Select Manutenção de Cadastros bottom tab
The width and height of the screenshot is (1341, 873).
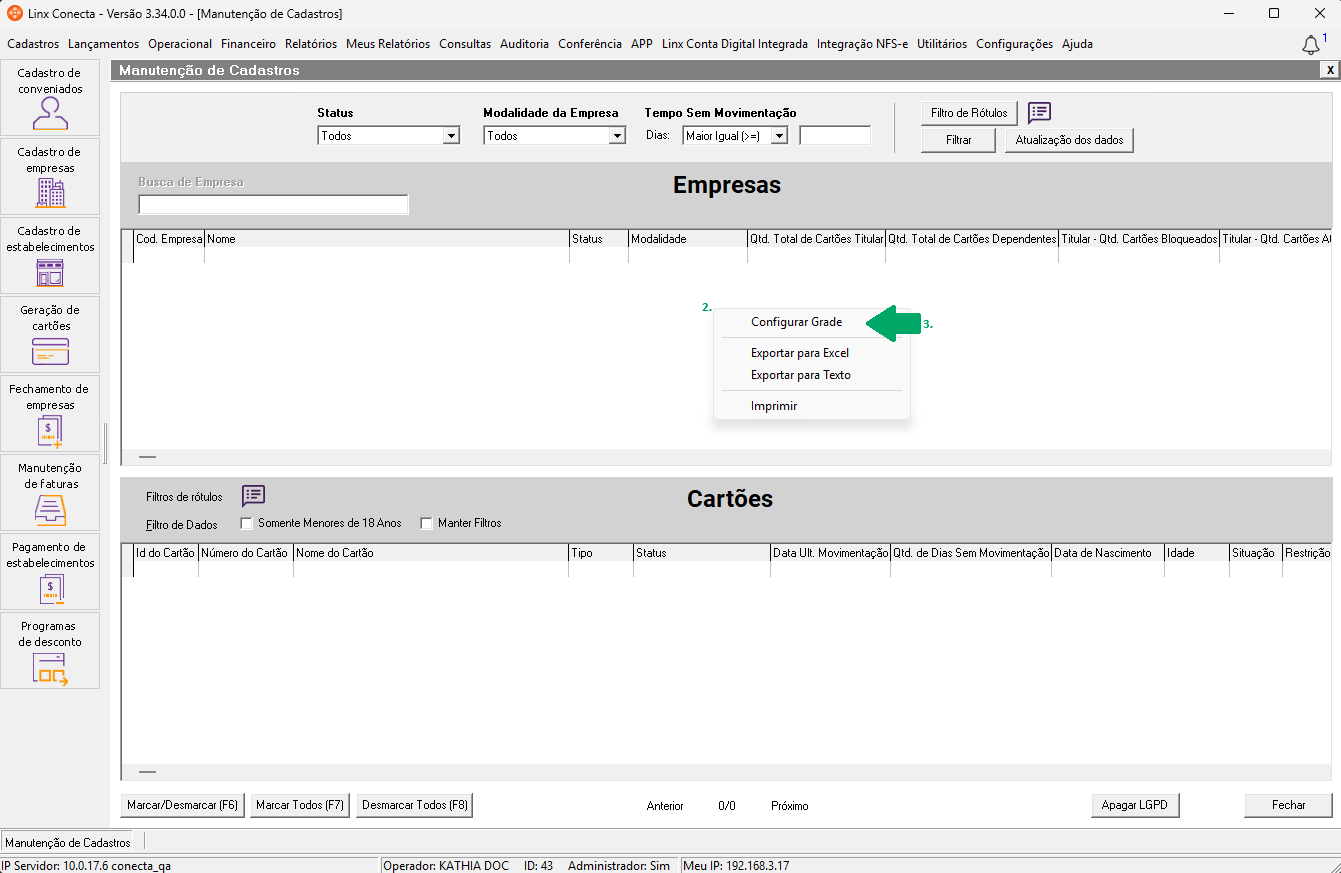click(68, 843)
